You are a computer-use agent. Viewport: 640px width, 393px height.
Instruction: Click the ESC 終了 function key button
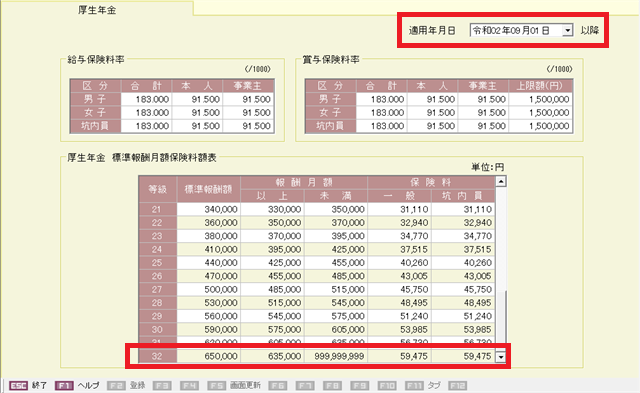29,386
